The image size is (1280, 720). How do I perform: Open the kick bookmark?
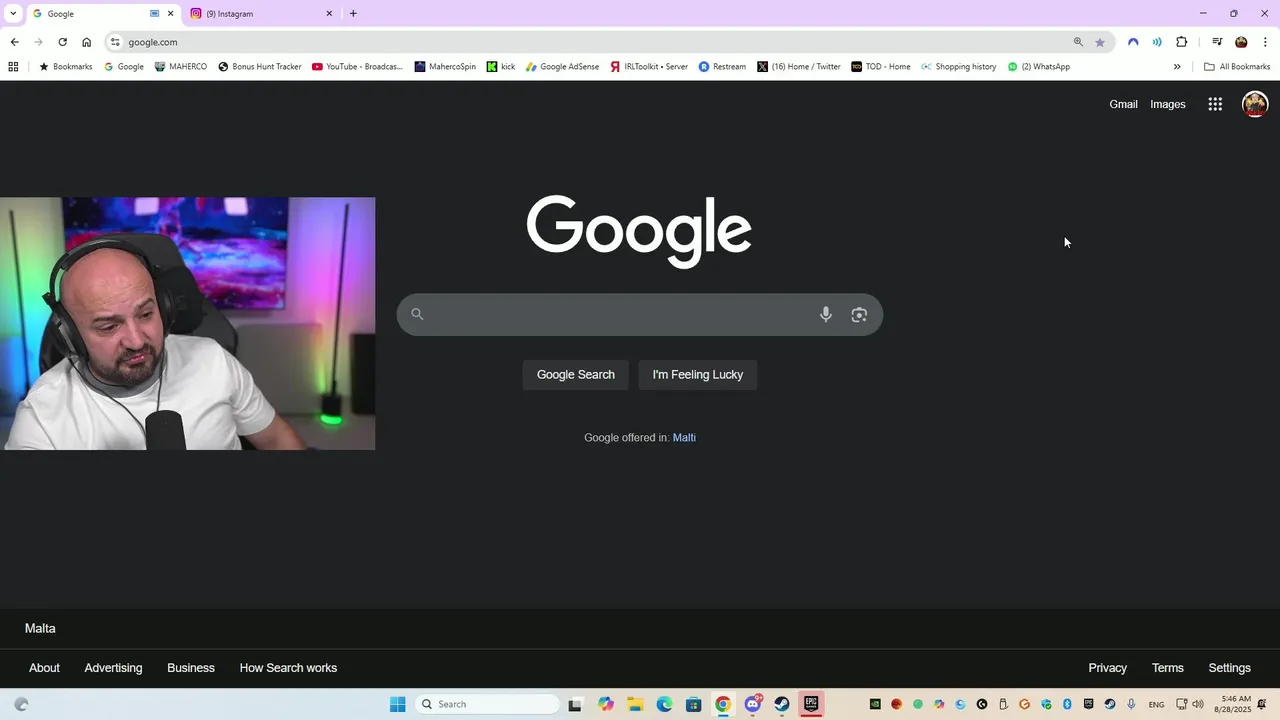pos(501,67)
